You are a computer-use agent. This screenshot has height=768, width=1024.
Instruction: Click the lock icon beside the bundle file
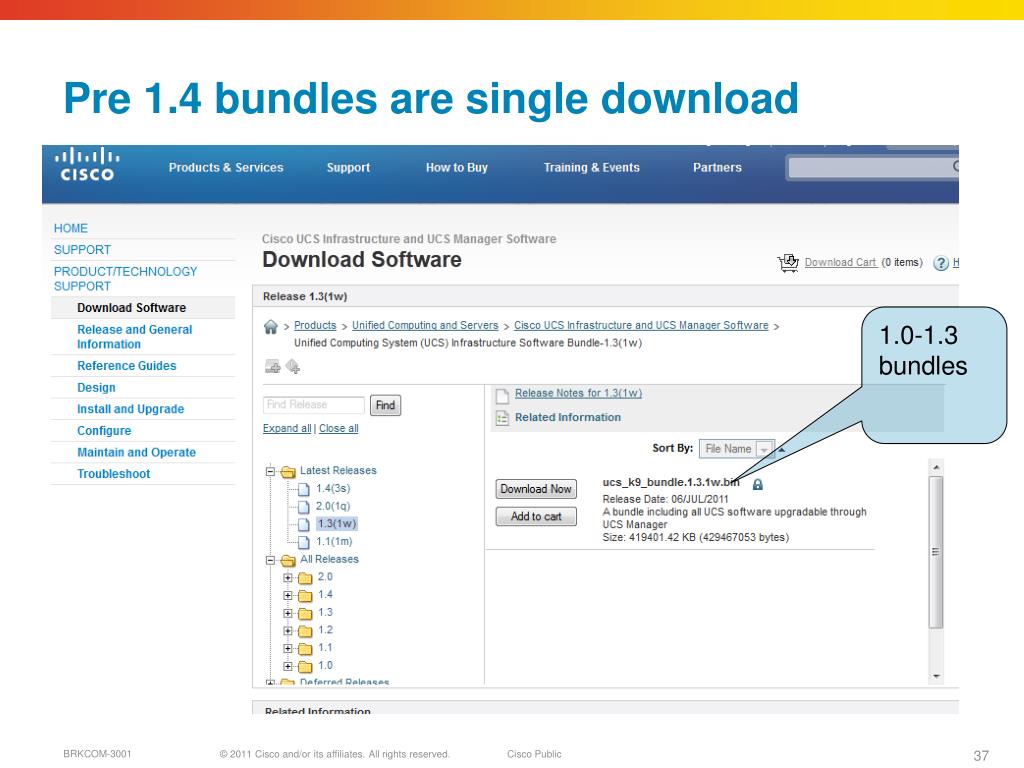pyautogui.click(x=758, y=484)
